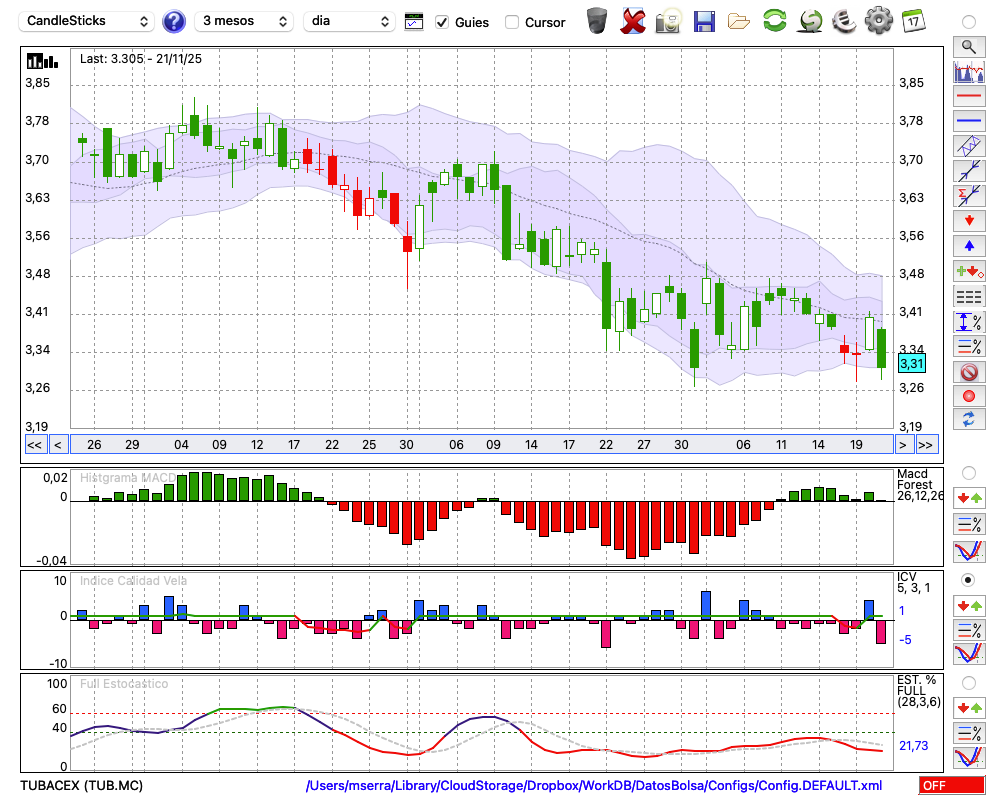Select the vertical percent measure tool
The height and width of the screenshot is (800, 1000).
coord(969,322)
